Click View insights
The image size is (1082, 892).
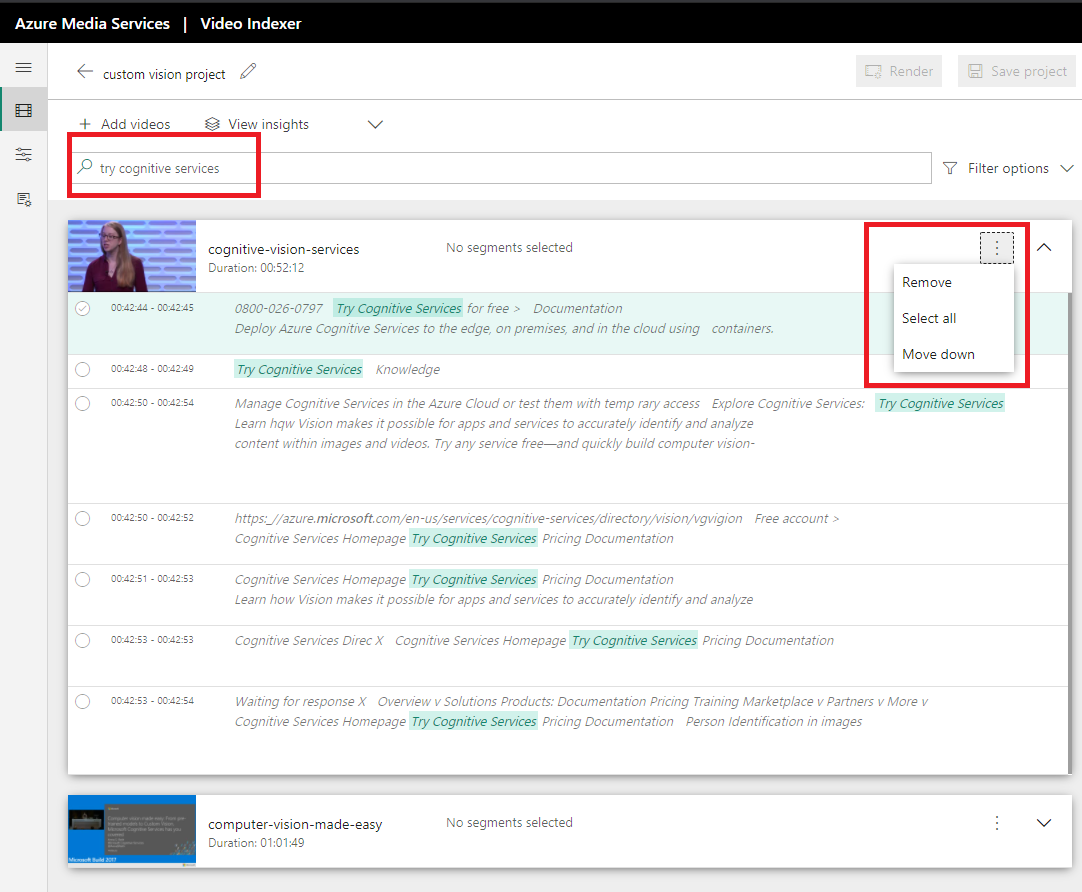pyautogui.click(x=257, y=124)
